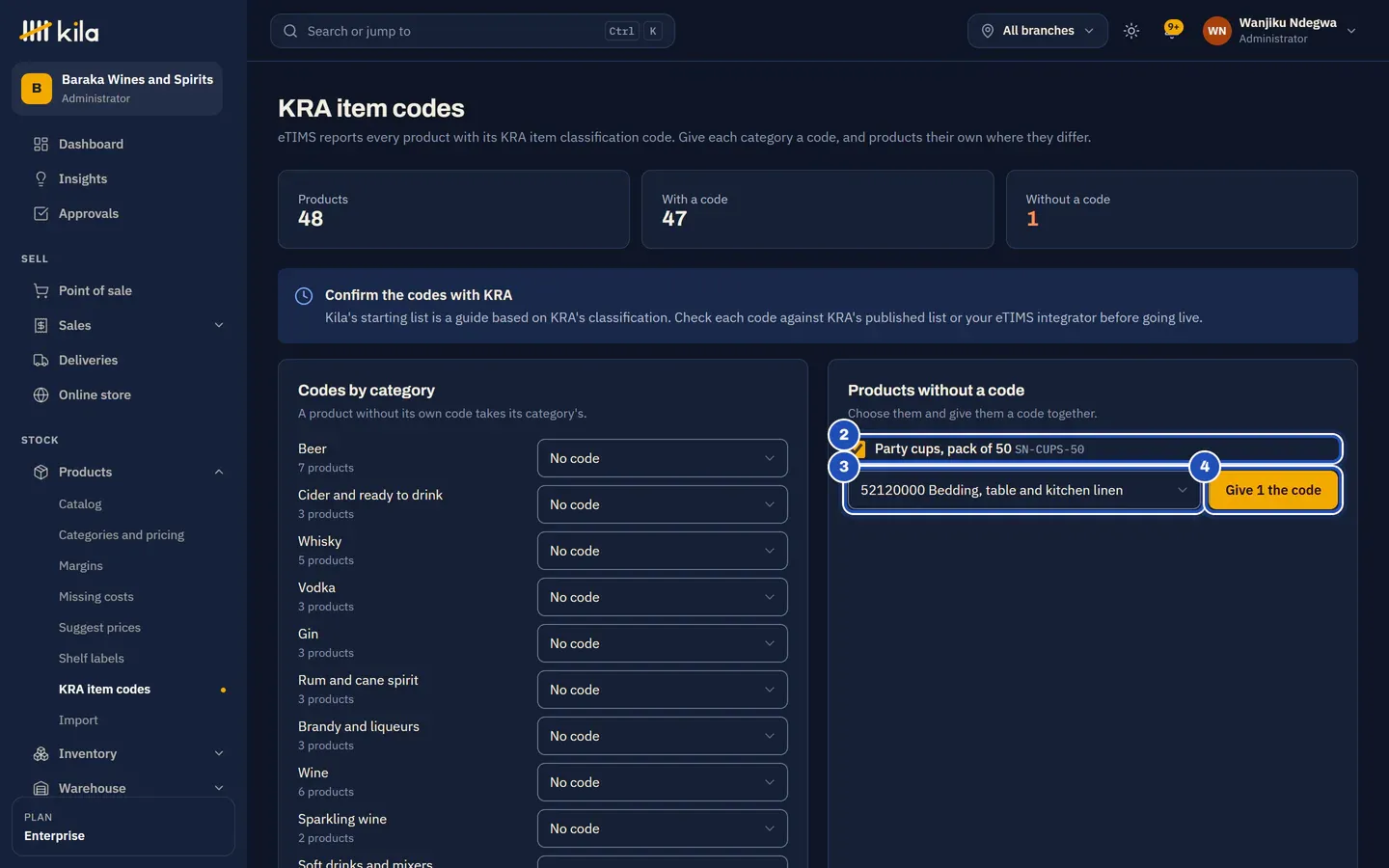Open the Whisky category code dropdown

[663, 551]
